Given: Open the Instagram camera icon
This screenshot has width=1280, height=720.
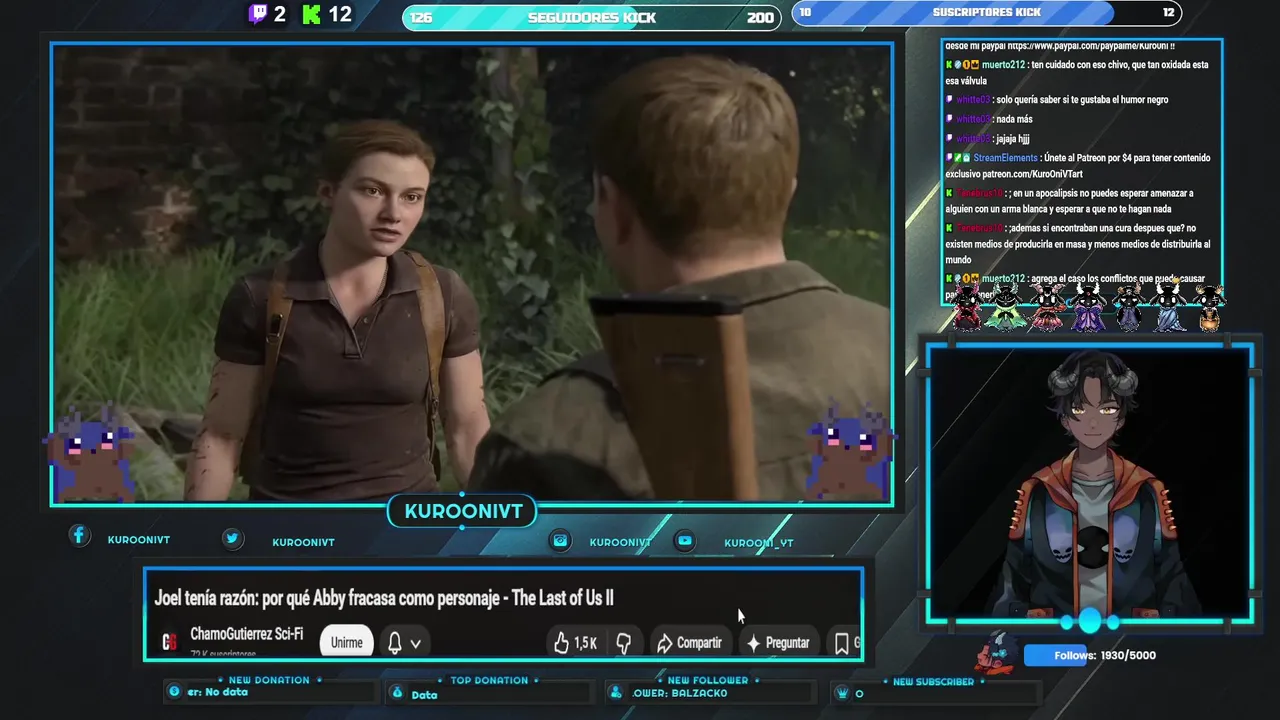Looking at the screenshot, I should [x=561, y=540].
